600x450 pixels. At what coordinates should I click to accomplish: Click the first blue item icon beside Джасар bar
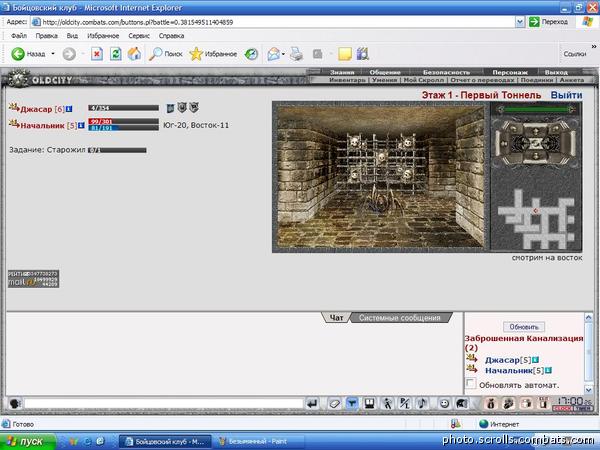(x=170, y=108)
